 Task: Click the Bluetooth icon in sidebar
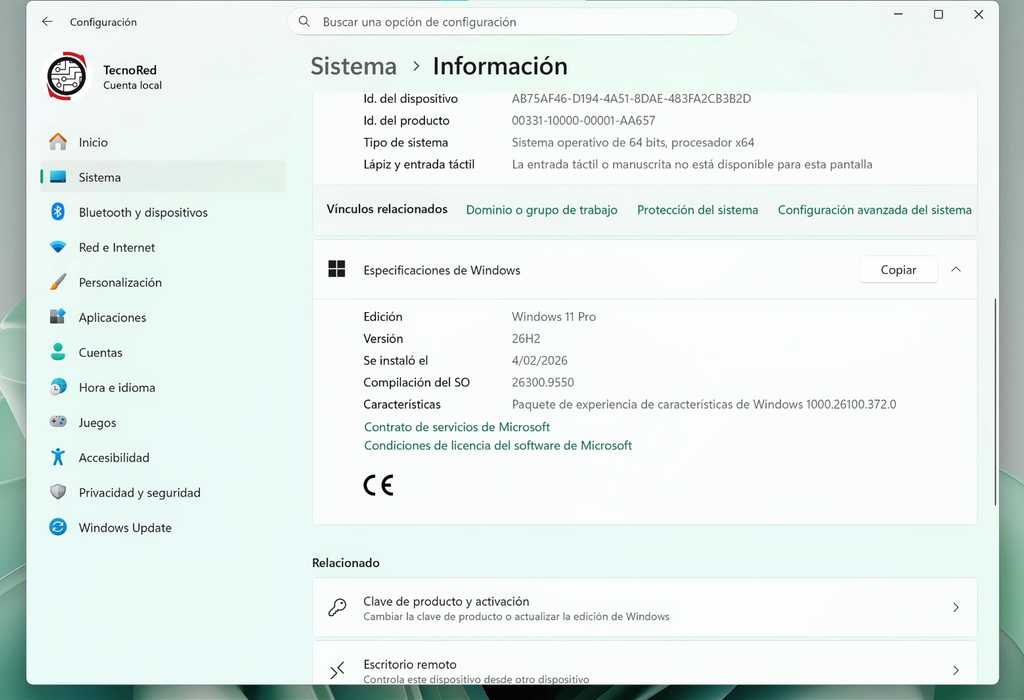point(58,212)
